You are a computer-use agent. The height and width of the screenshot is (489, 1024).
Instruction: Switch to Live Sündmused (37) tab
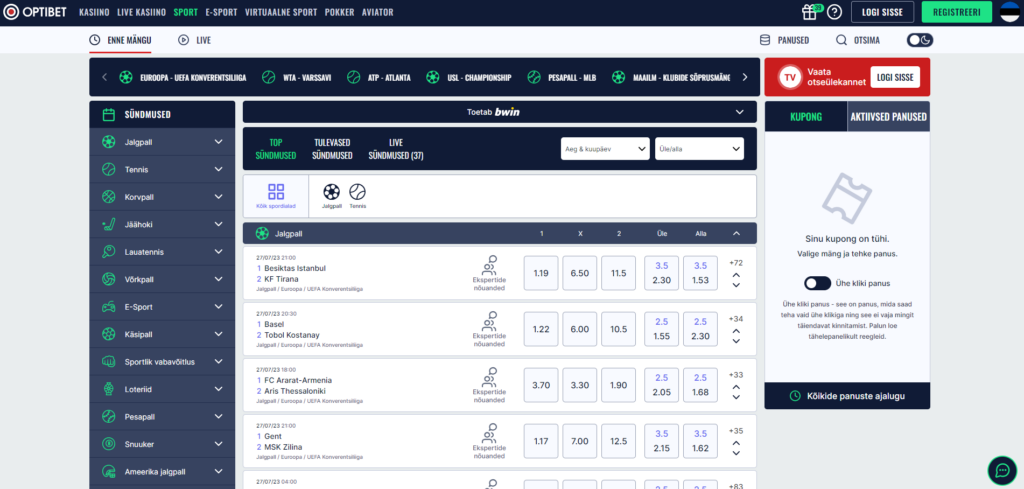(396, 149)
